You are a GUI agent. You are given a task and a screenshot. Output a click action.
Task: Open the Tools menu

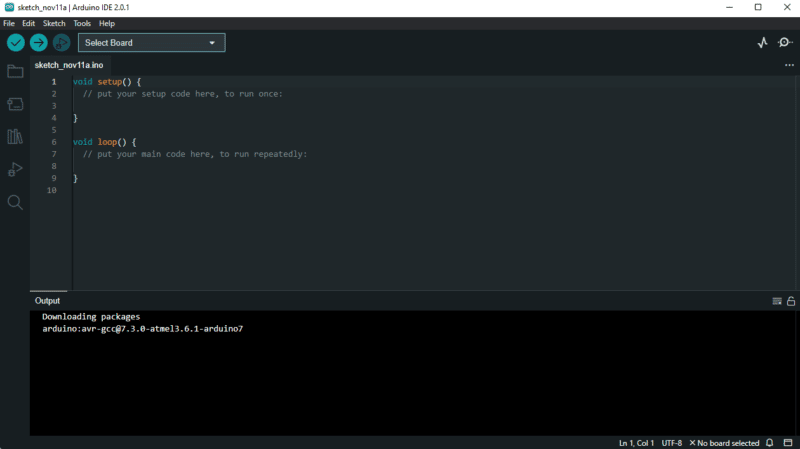(82, 23)
